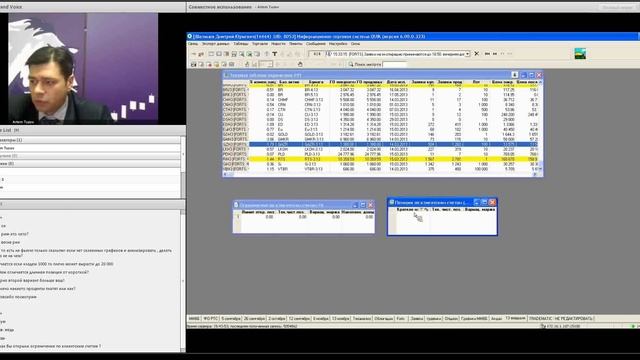Open the Торговля menu
Viewport: 640px width, 360px height.
click(x=260, y=44)
